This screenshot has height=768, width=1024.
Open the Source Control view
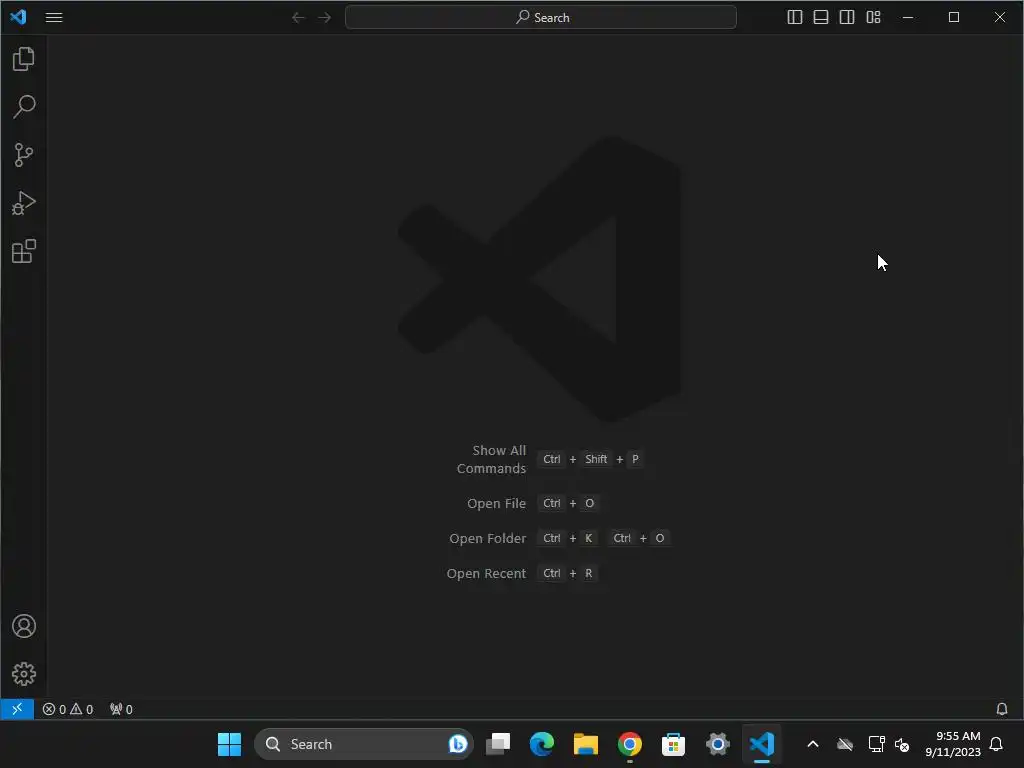[24, 155]
